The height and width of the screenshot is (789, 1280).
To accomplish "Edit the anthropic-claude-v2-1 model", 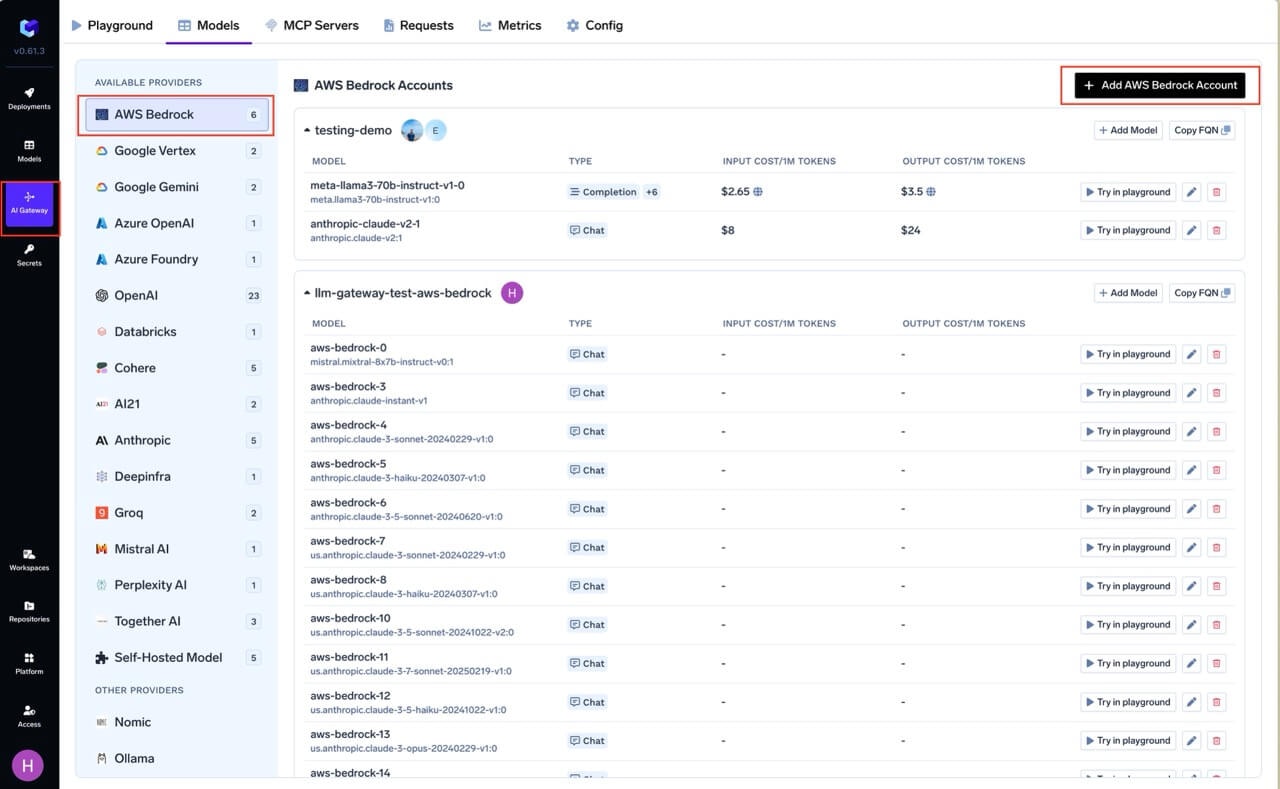I will tap(1191, 230).
